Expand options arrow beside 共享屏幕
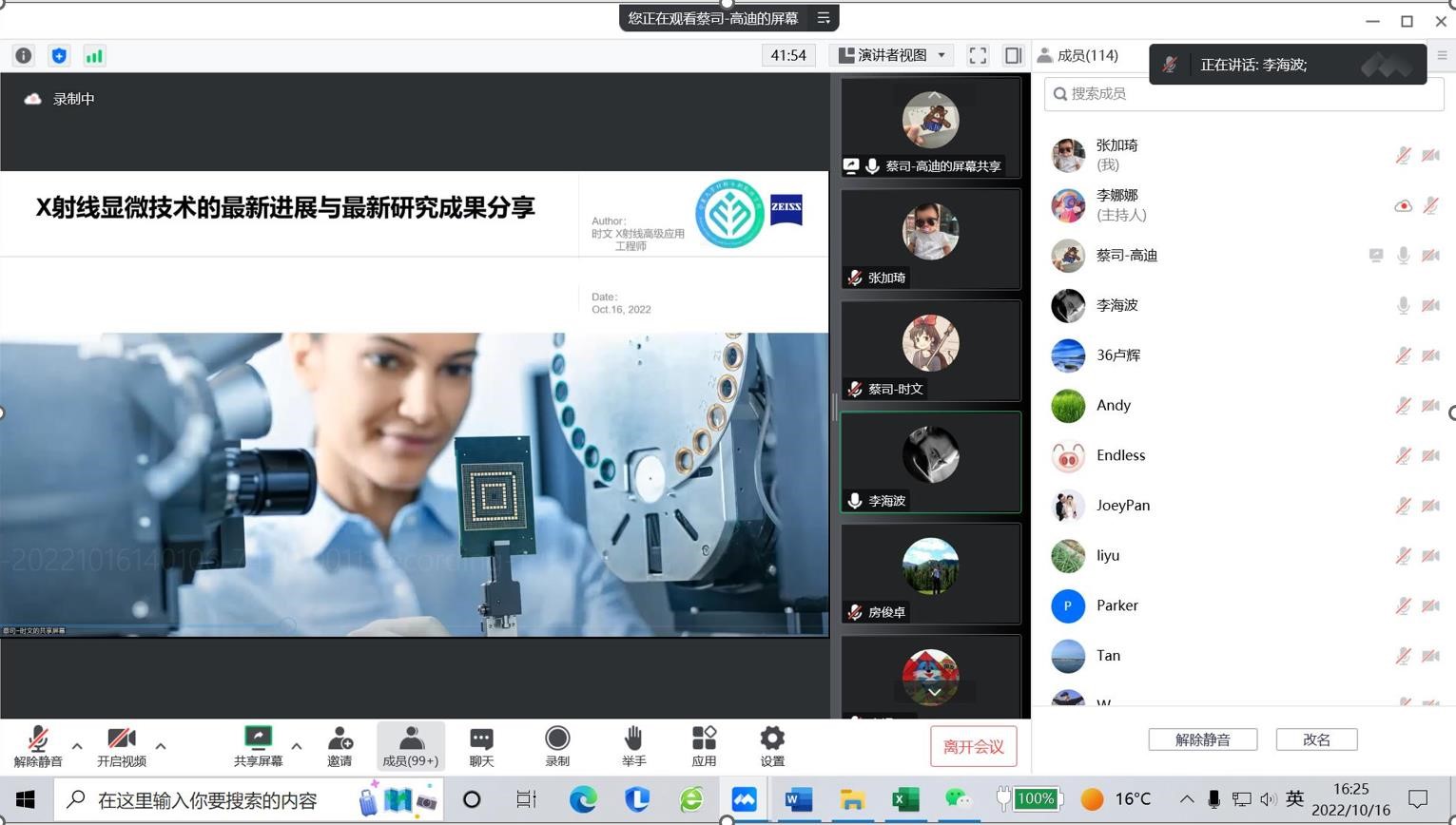Viewport: 1456px width, 825px height. 297,746
